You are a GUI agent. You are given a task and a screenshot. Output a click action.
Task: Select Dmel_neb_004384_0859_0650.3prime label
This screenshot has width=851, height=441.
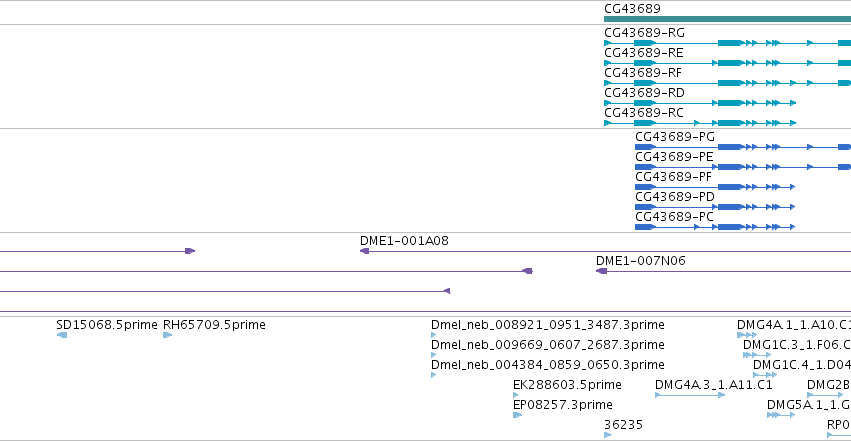tap(548, 366)
